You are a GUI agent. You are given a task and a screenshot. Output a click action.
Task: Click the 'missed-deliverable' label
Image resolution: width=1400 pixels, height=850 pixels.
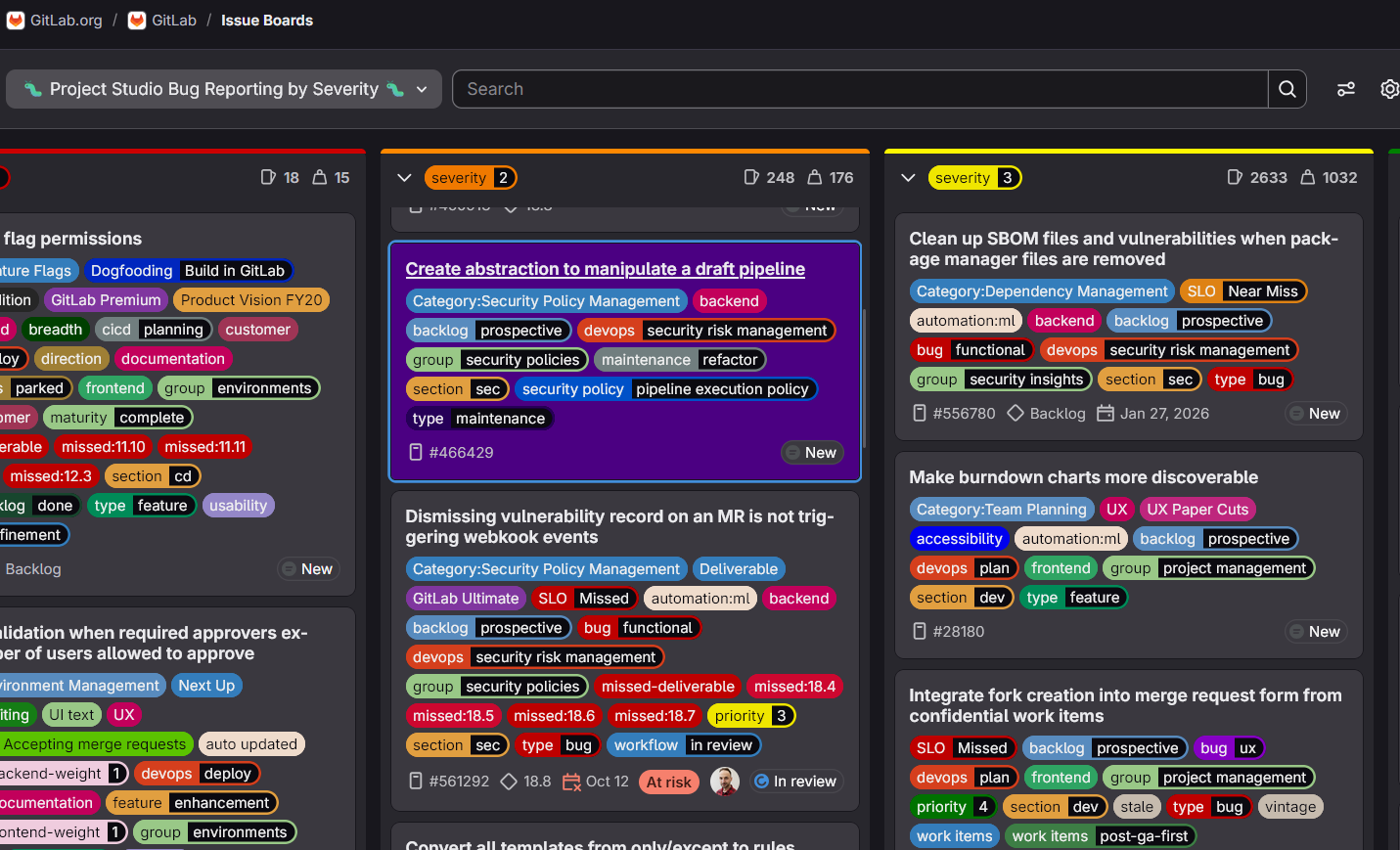click(668, 687)
